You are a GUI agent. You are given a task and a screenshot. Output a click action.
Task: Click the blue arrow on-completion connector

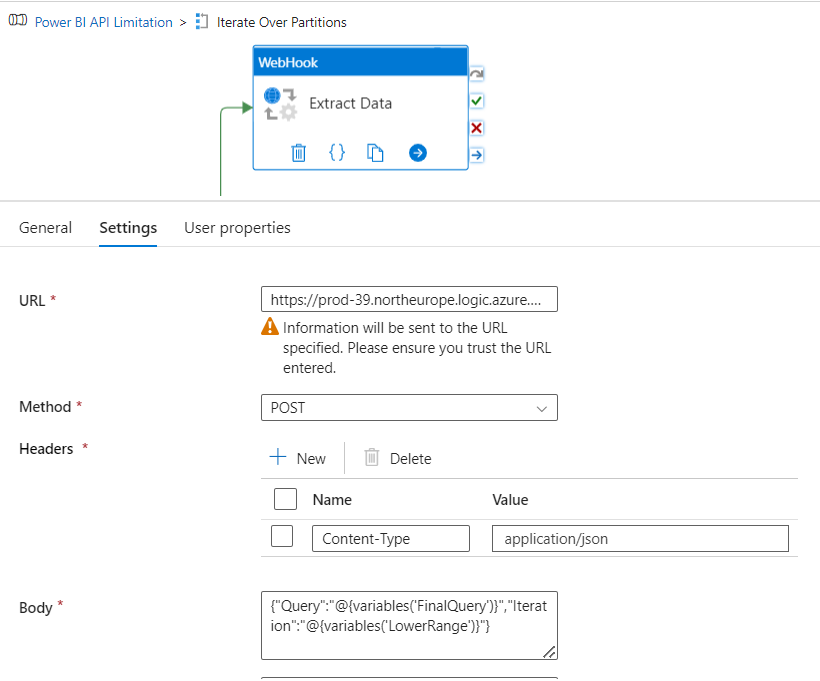[x=477, y=155]
